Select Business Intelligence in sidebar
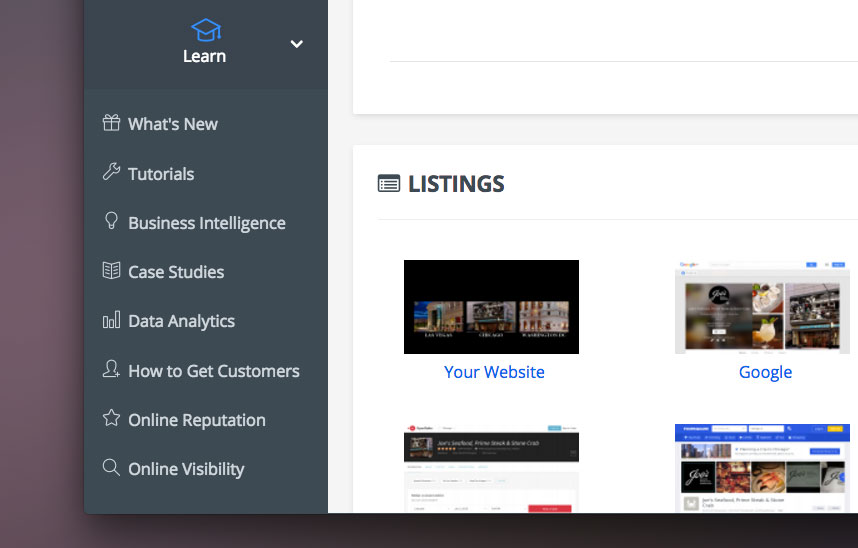This screenshot has width=858, height=548. [207, 223]
